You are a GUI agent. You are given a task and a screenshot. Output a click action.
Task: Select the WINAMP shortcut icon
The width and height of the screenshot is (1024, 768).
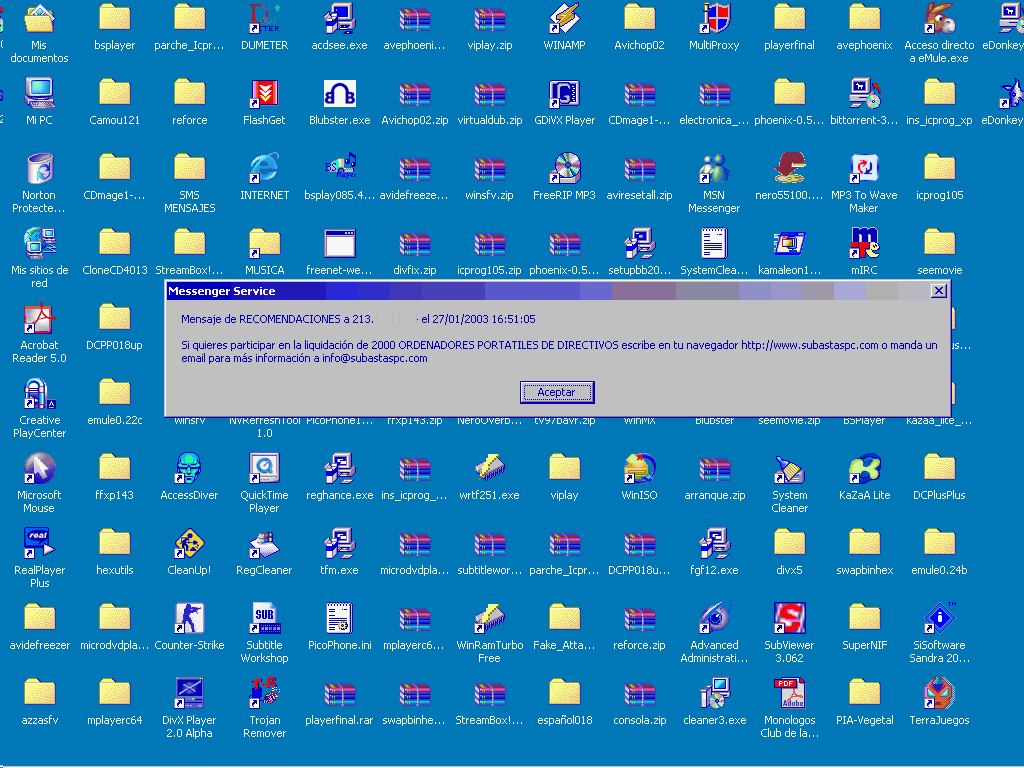point(564,18)
